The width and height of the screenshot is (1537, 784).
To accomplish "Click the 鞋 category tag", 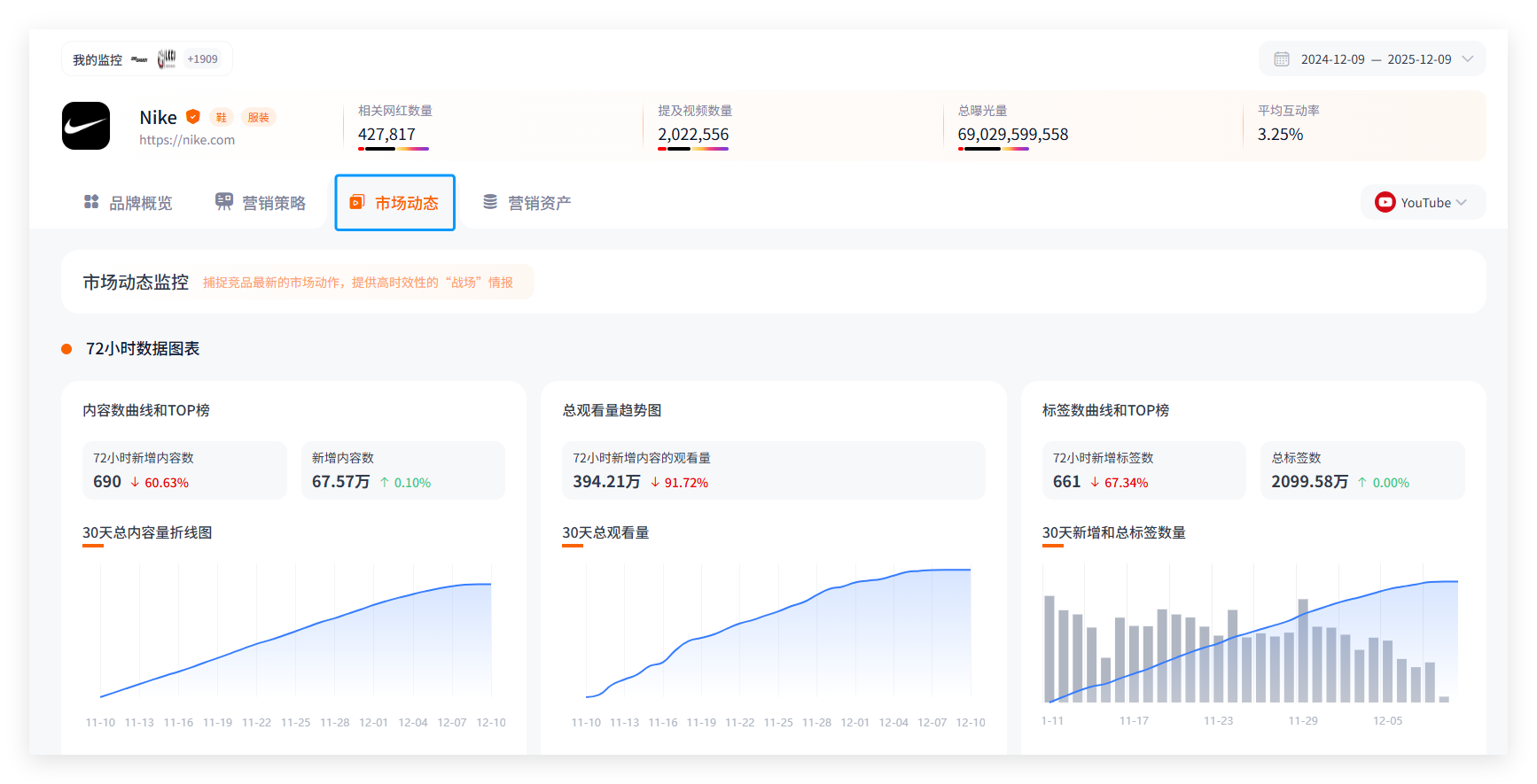I will [222, 117].
